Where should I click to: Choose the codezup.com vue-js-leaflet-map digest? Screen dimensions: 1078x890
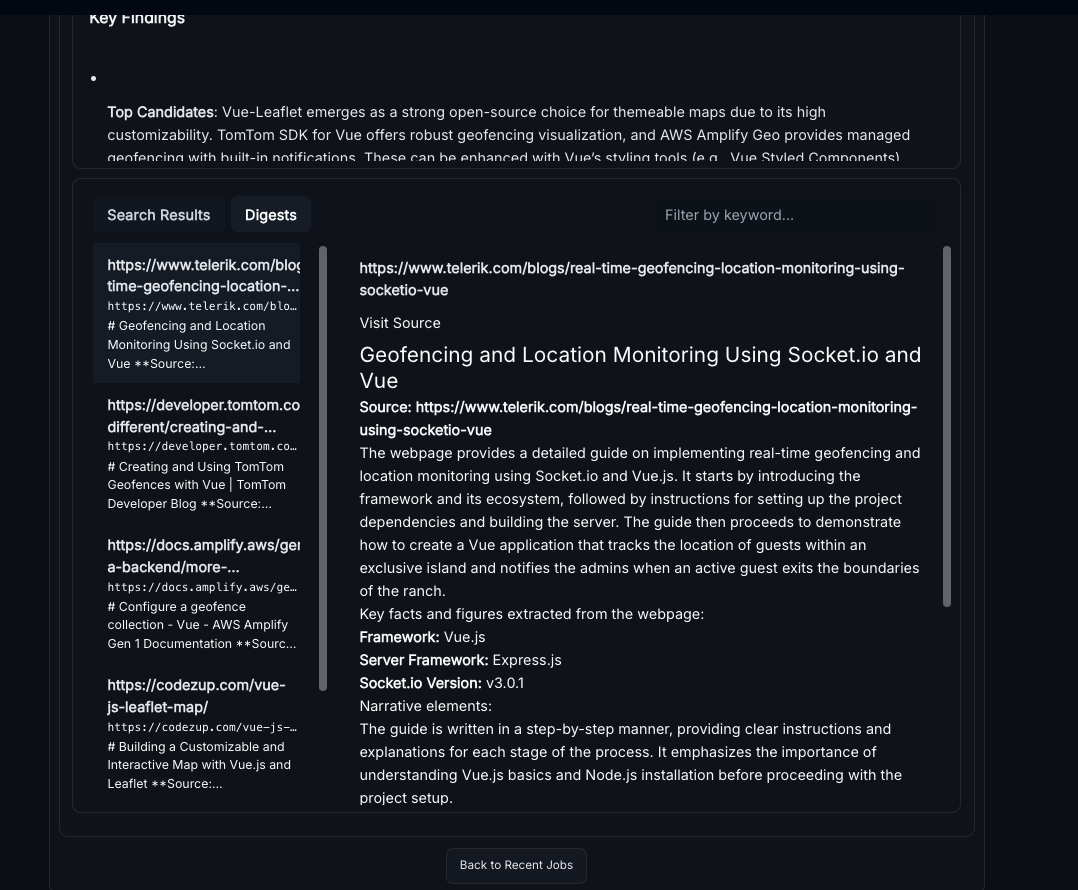[x=197, y=696]
